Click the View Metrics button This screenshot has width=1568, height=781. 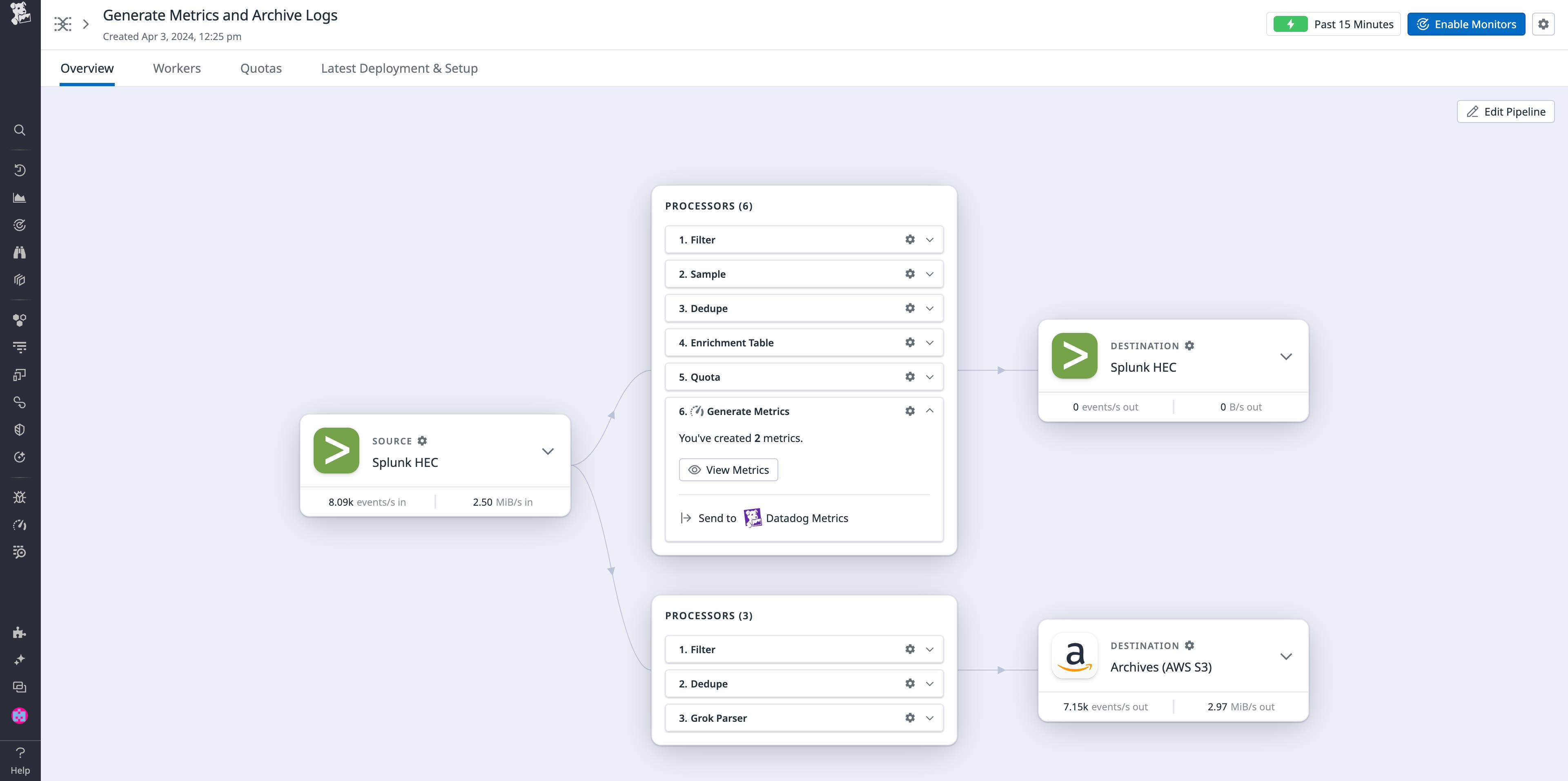click(x=728, y=469)
